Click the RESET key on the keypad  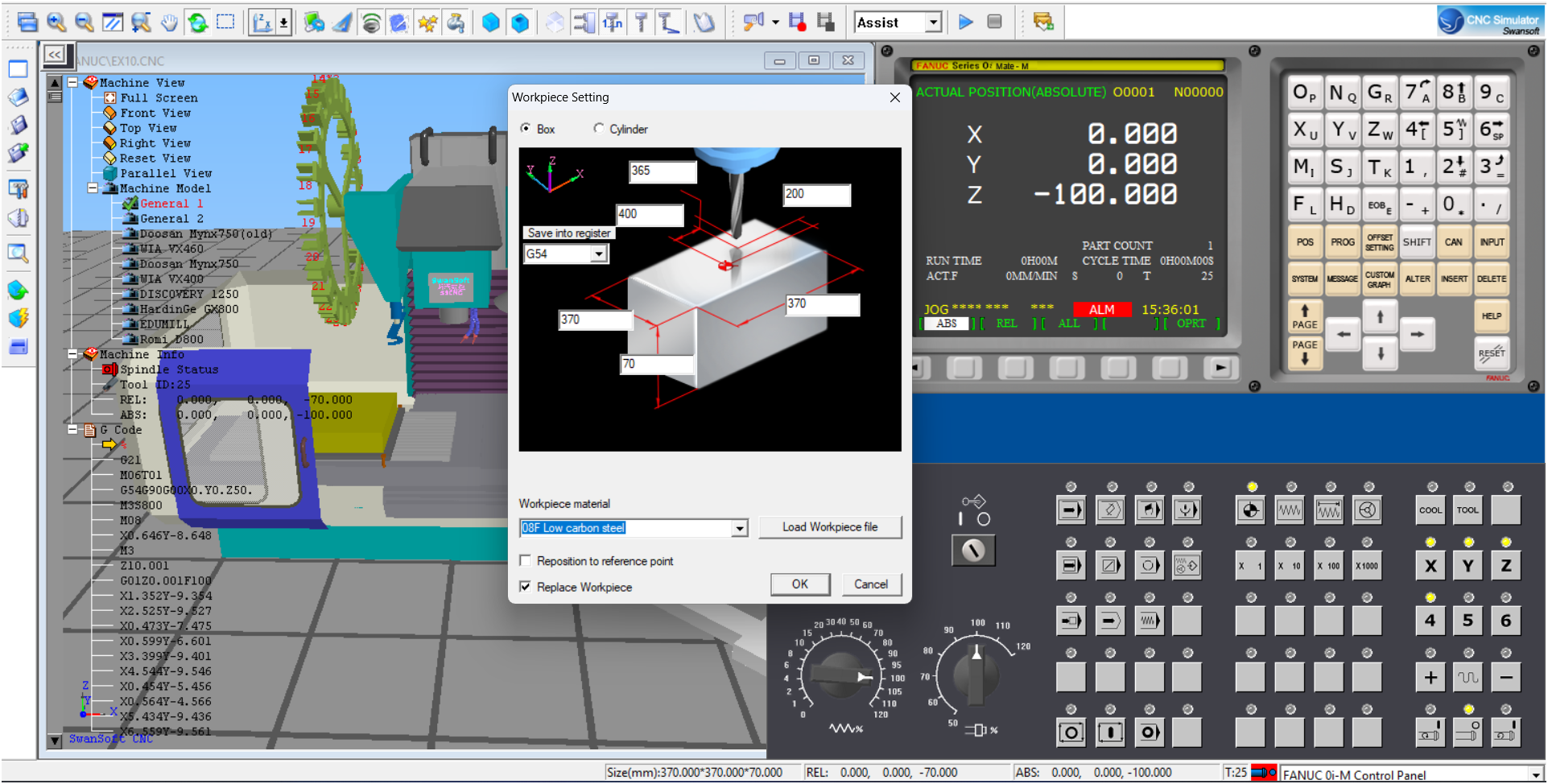tap(1492, 353)
